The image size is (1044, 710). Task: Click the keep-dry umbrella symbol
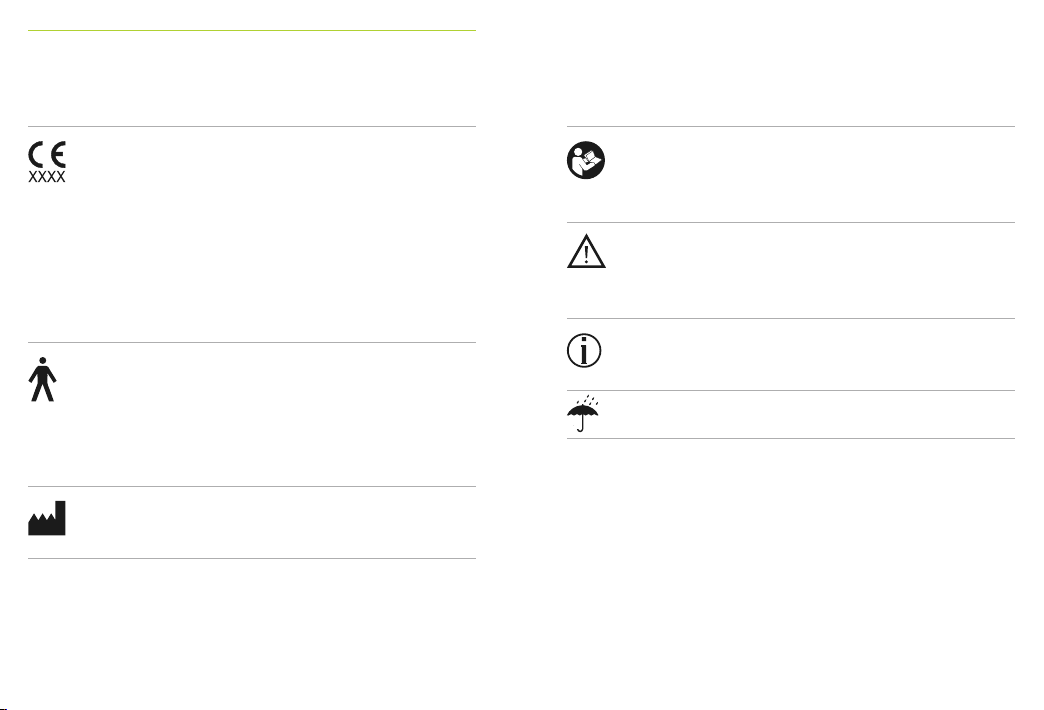(583, 414)
